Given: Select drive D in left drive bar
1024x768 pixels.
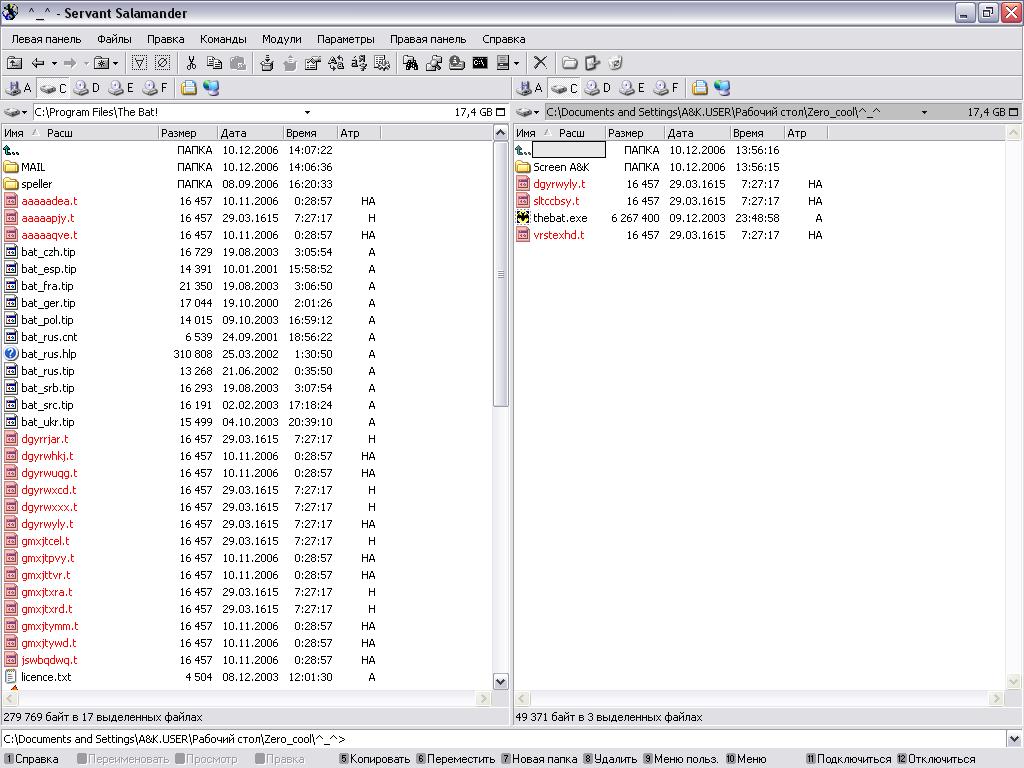Looking at the screenshot, I should (x=86, y=88).
